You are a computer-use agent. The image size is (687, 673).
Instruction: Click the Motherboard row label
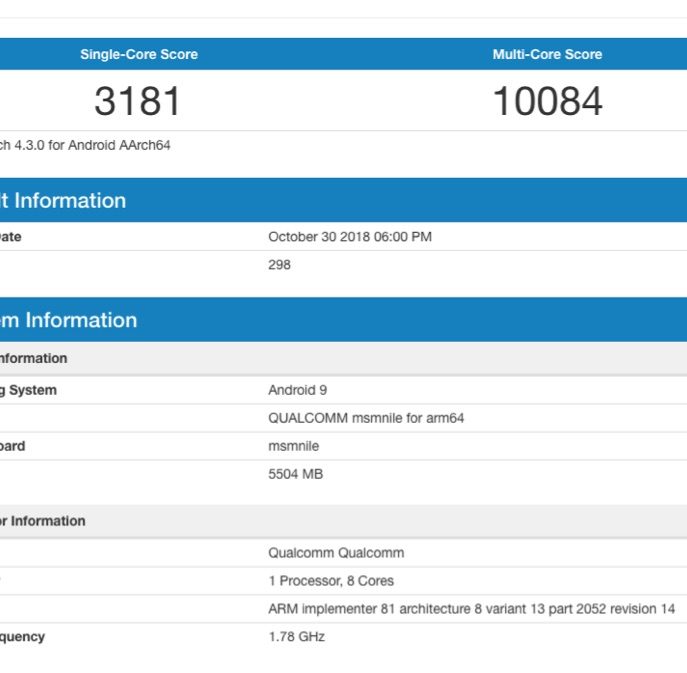coord(13,446)
